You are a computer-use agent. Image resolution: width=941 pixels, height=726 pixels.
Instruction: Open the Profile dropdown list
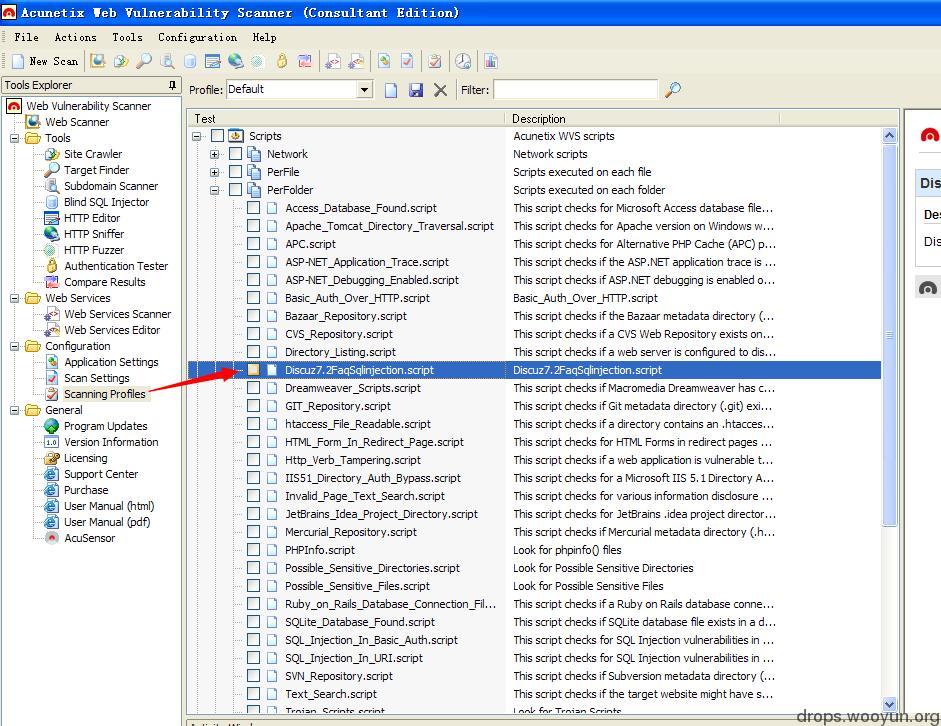click(364, 90)
